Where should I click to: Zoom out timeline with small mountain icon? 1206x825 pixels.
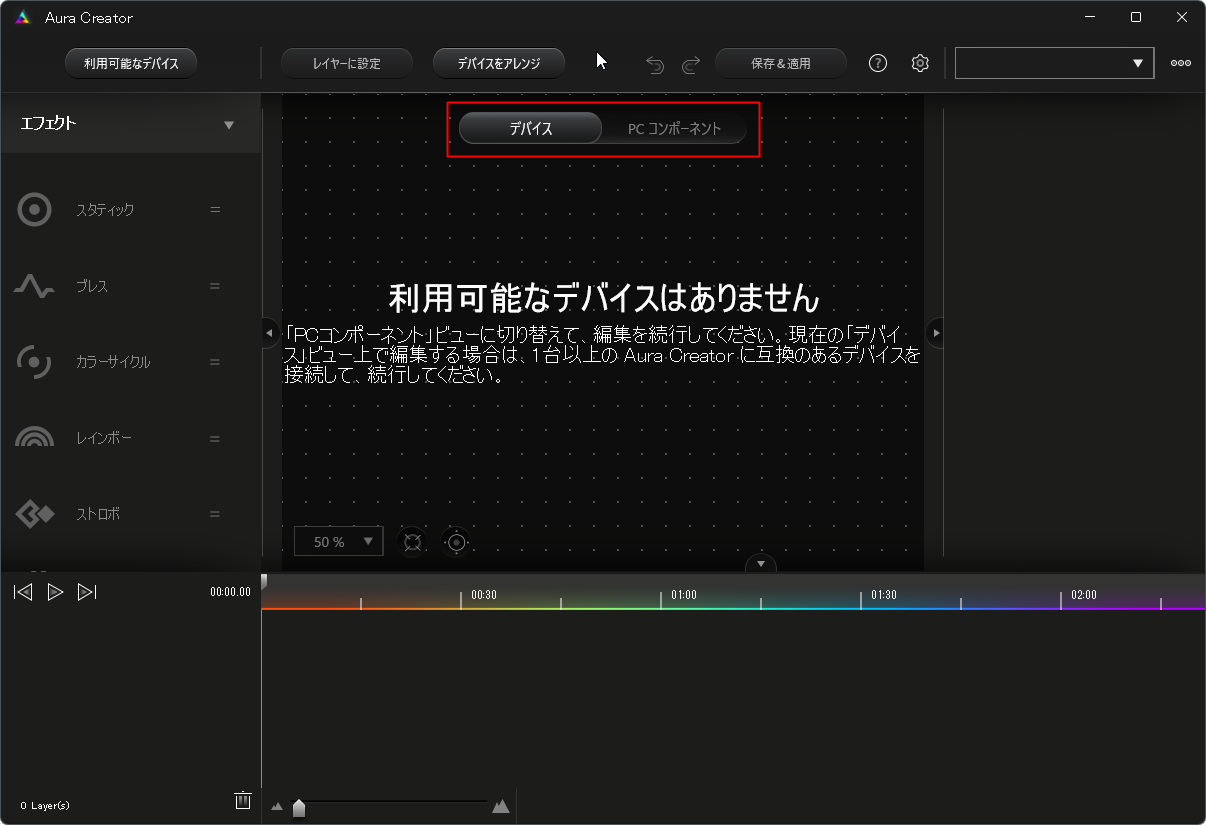(277, 807)
